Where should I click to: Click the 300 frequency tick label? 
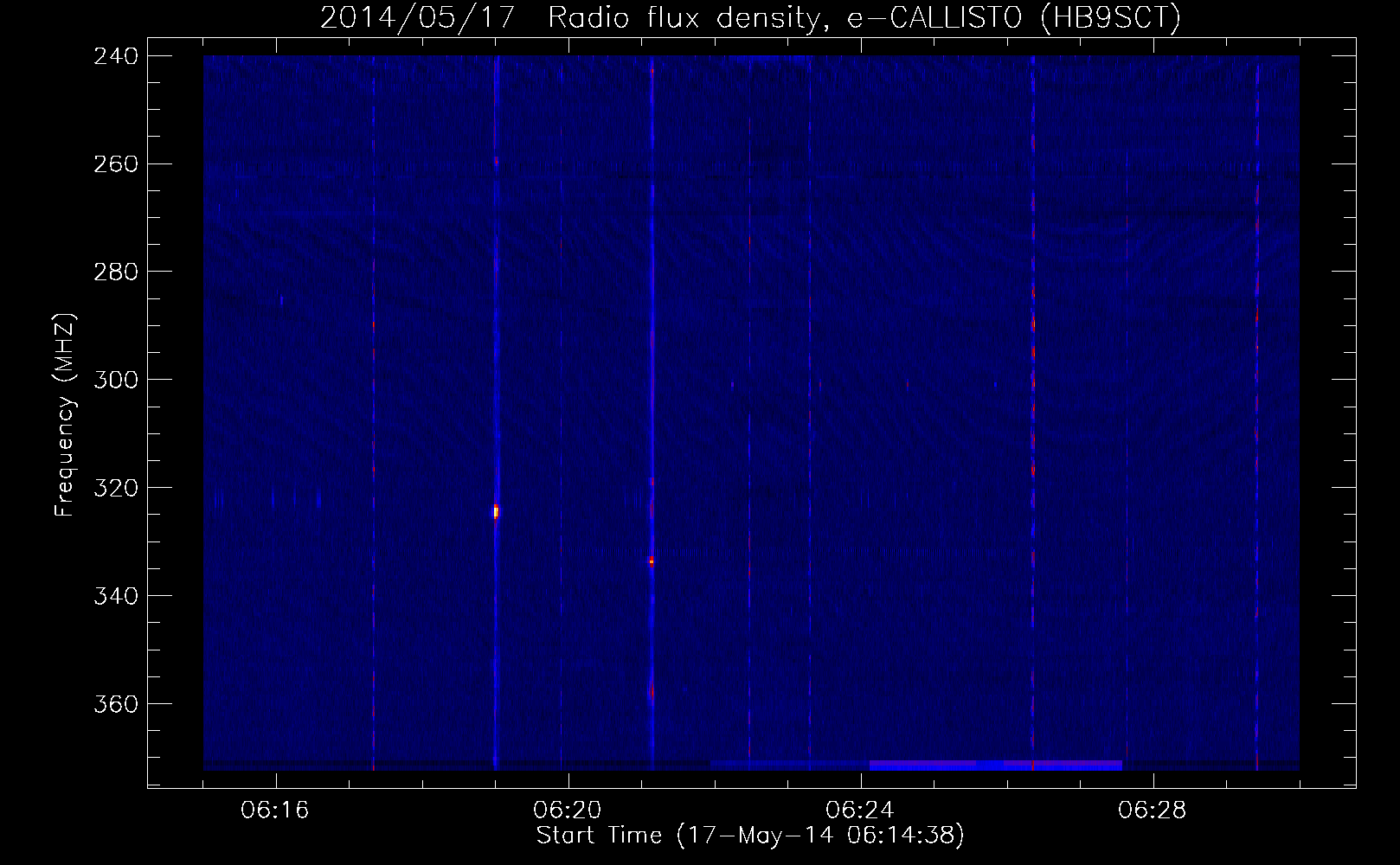(x=116, y=381)
